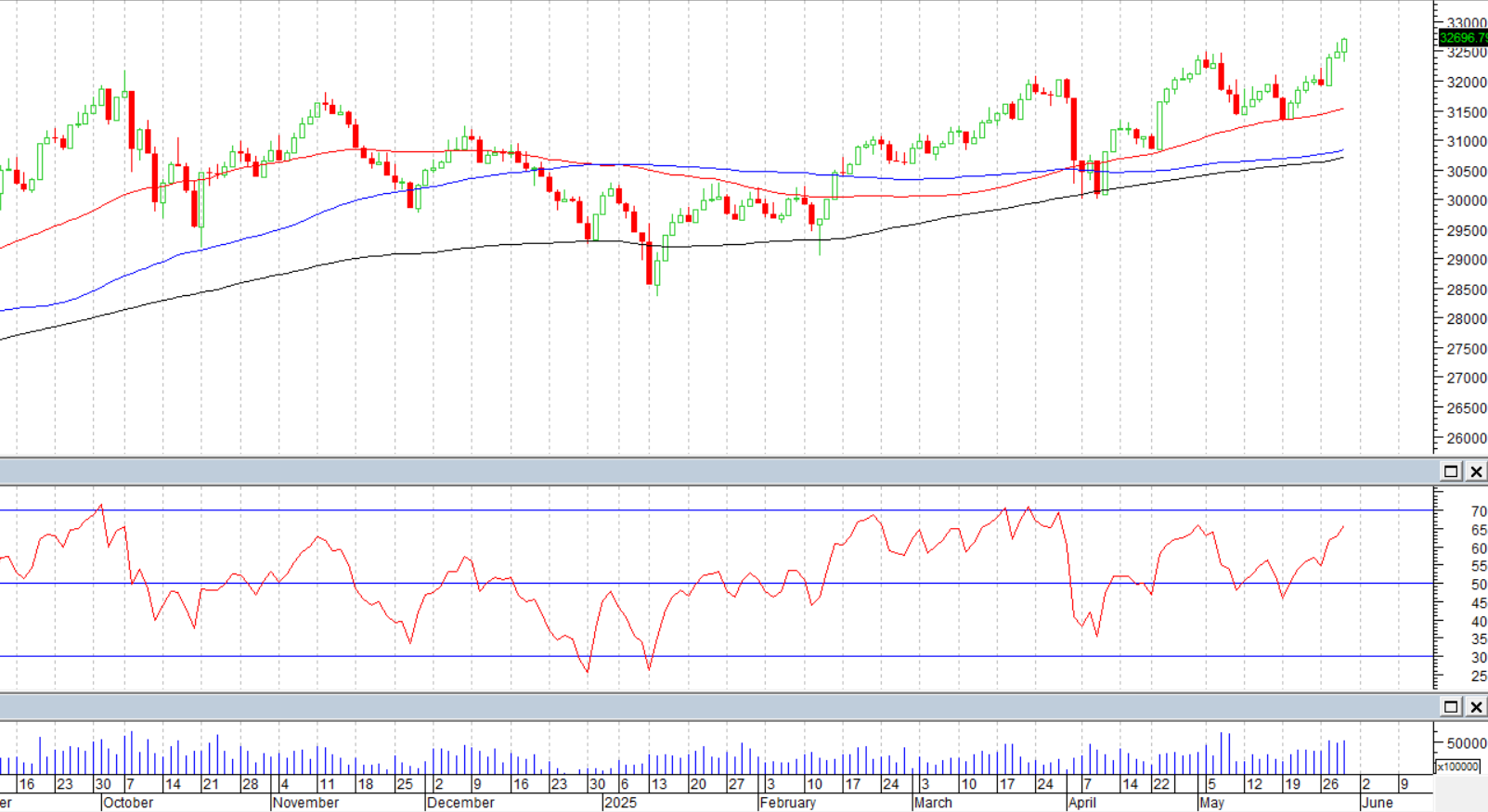Maximize the volume pane

tap(1451, 707)
